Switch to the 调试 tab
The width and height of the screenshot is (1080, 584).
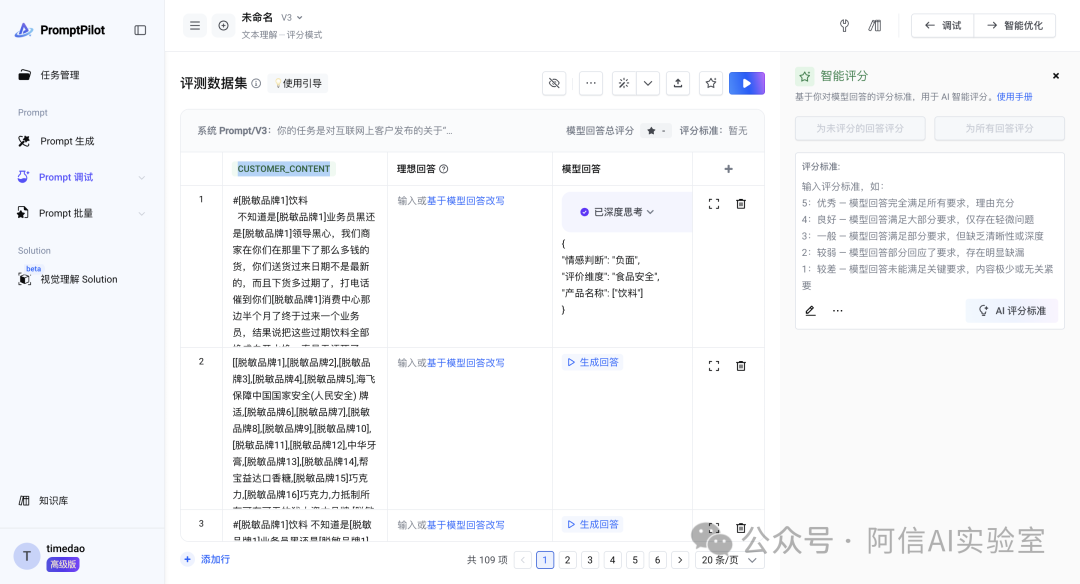943,25
